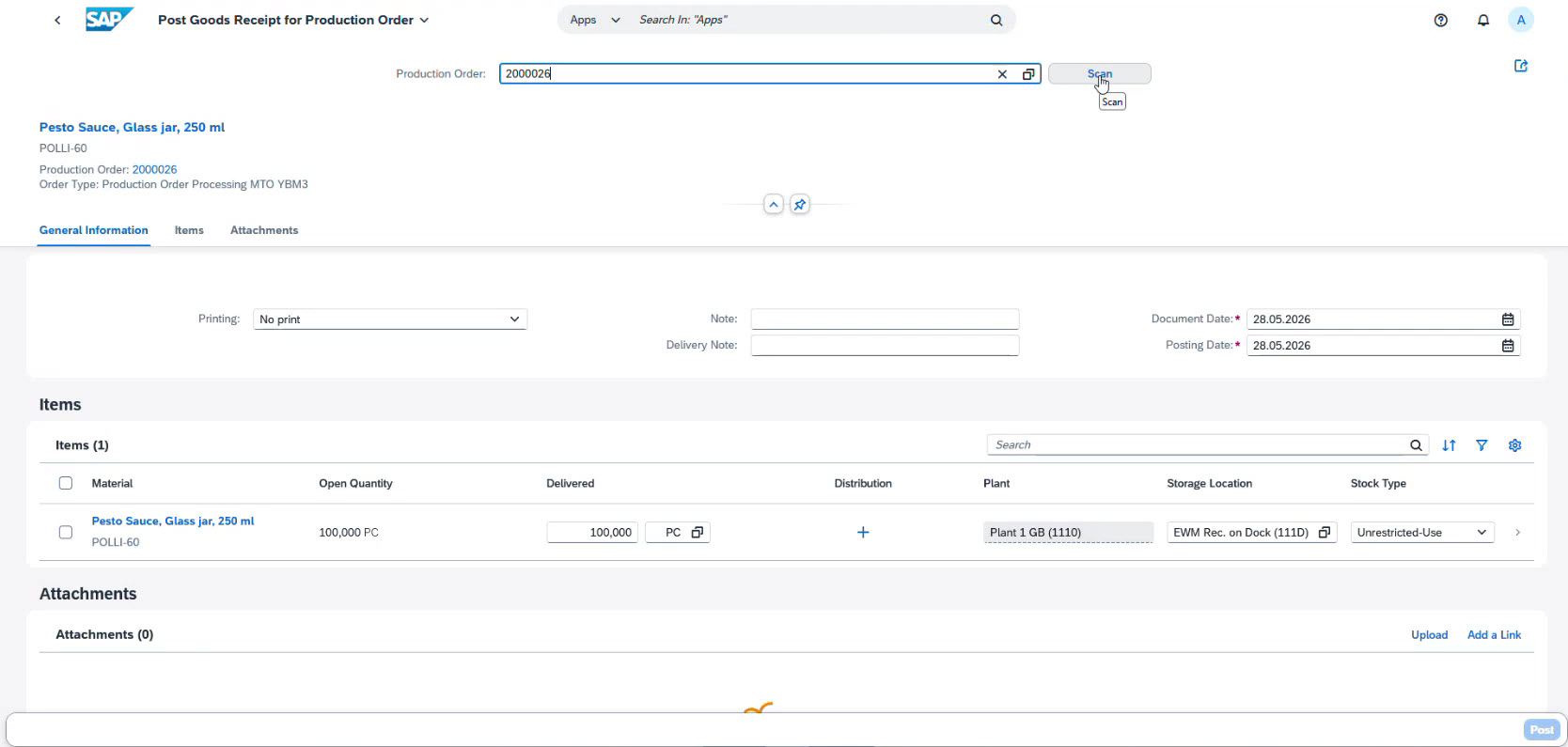This screenshot has width=1568, height=747.
Task: Click the Items table search magnifier icon
Action: tap(1416, 445)
